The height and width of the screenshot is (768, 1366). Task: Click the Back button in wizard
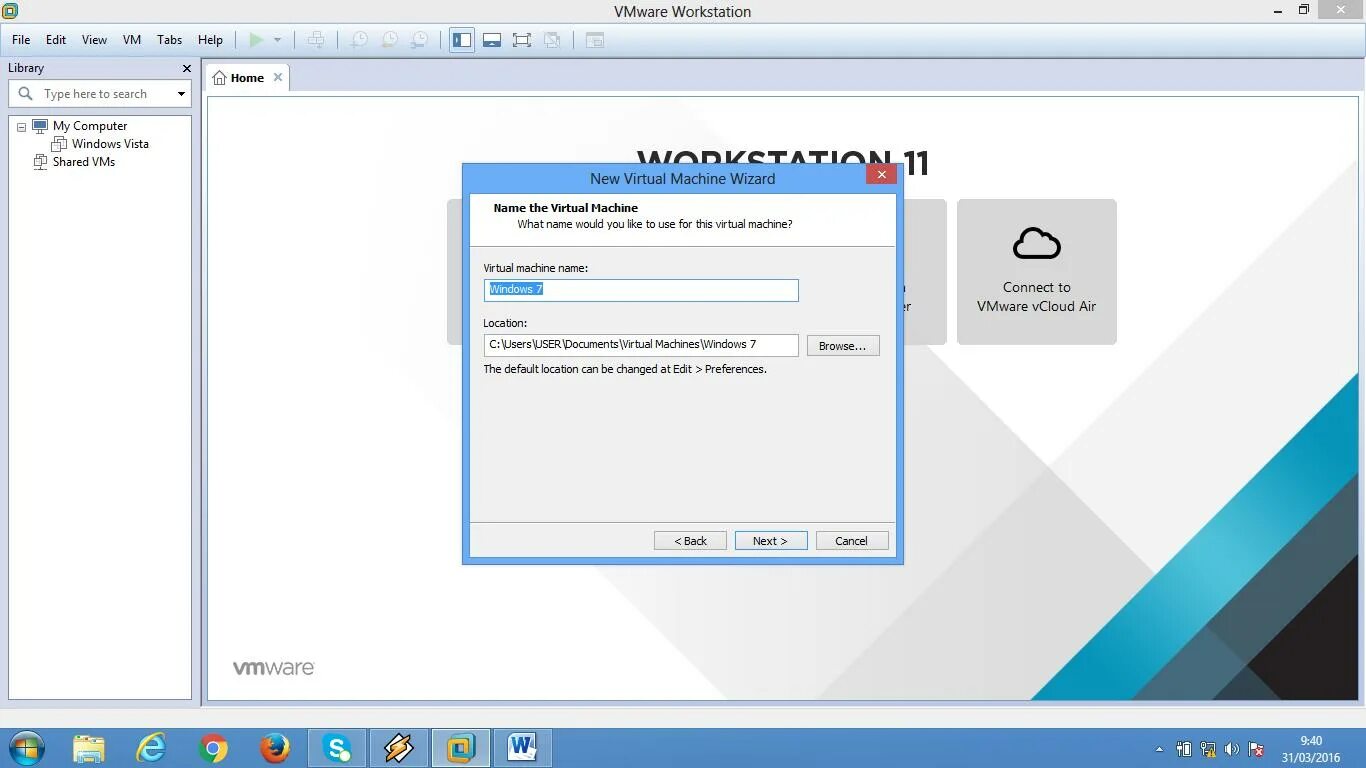click(690, 541)
